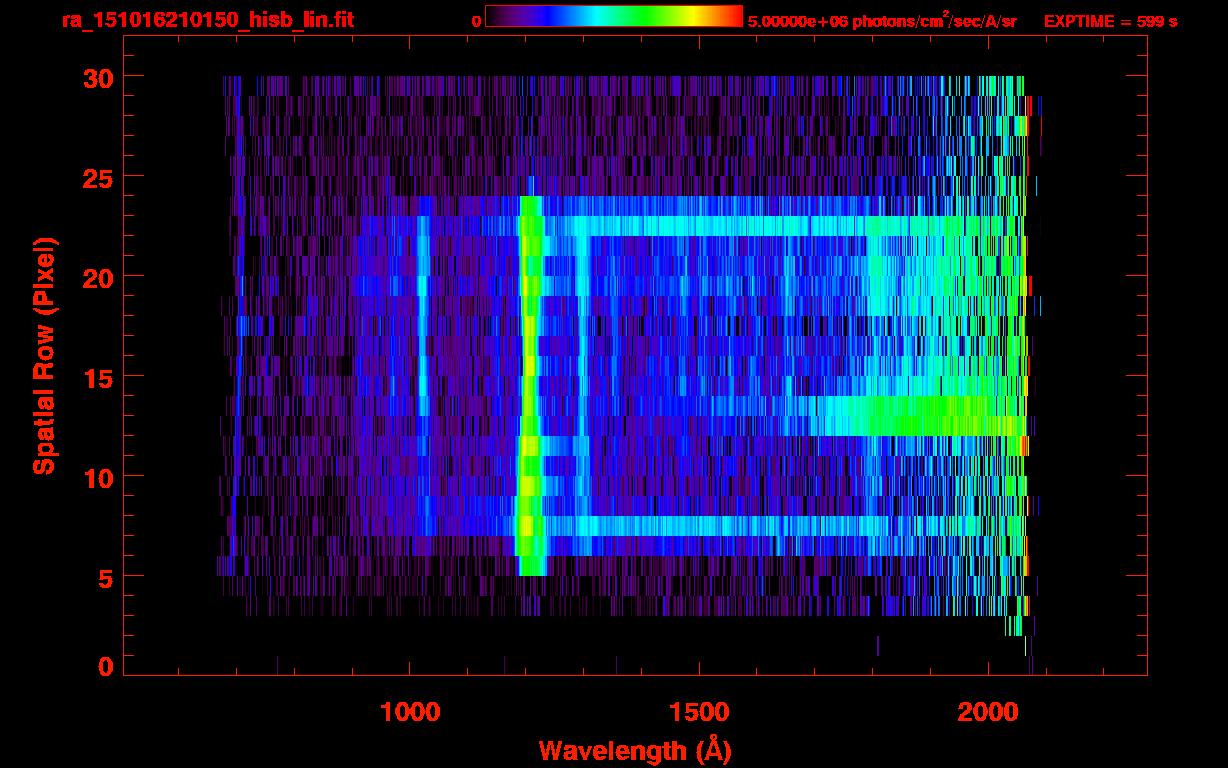Viewport: 1228px width, 768px height.
Task: Click the 20 spatial row tick label
Action: (x=98, y=277)
